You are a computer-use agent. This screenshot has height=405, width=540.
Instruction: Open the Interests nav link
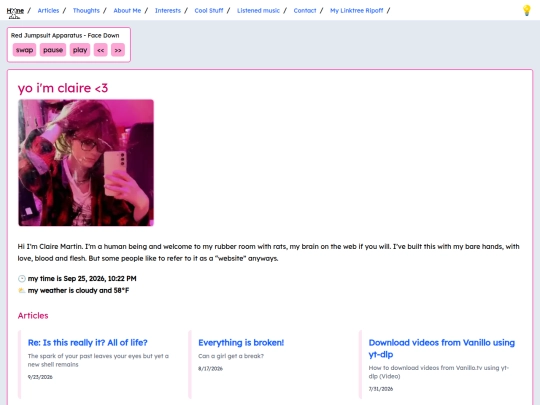(x=168, y=11)
